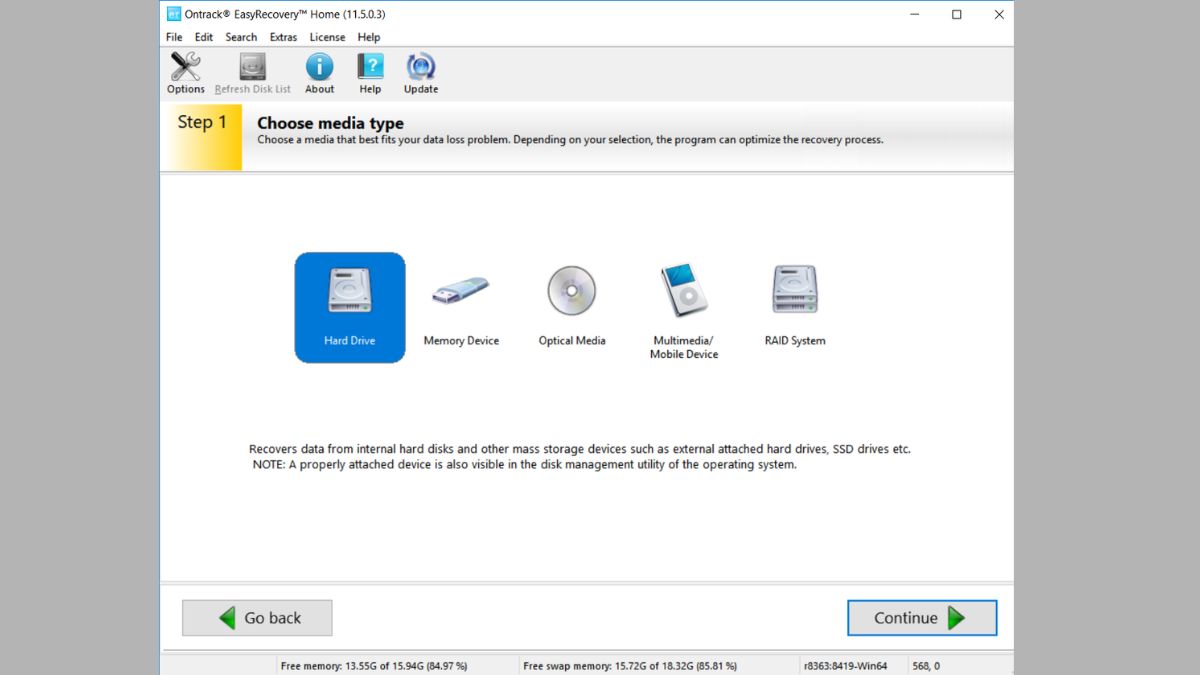Image resolution: width=1200 pixels, height=675 pixels.
Task: Click the Refresh Disk List icon
Action: pos(253,66)
